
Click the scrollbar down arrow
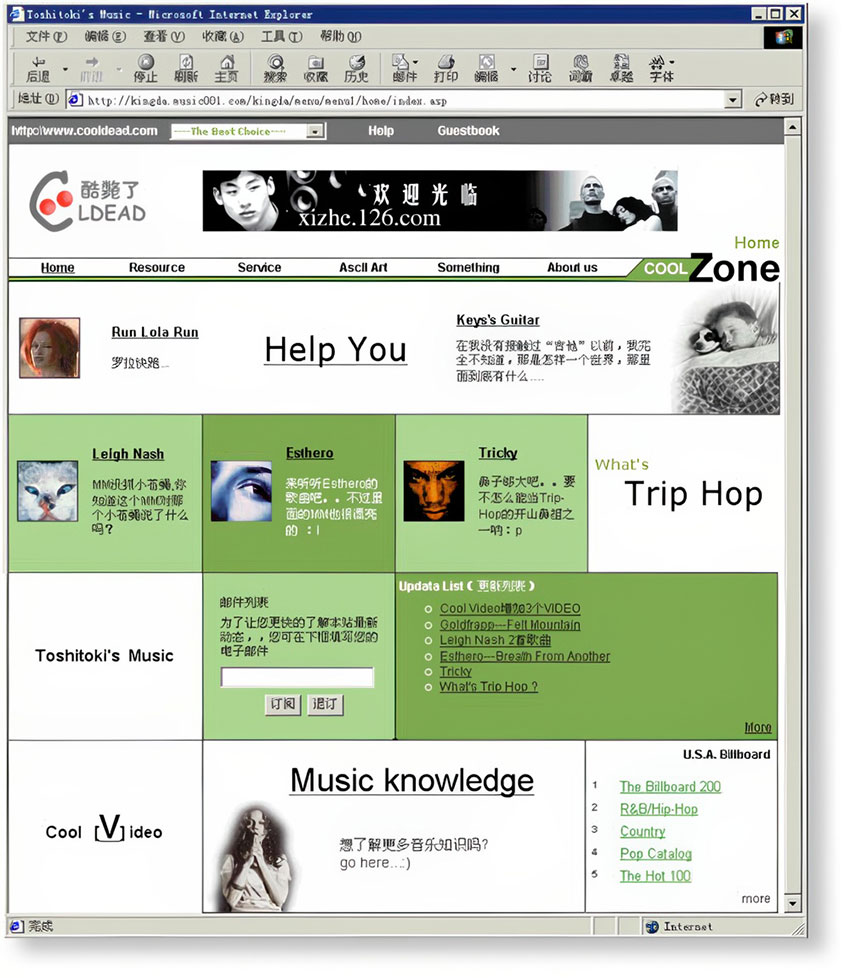(792, 903)
